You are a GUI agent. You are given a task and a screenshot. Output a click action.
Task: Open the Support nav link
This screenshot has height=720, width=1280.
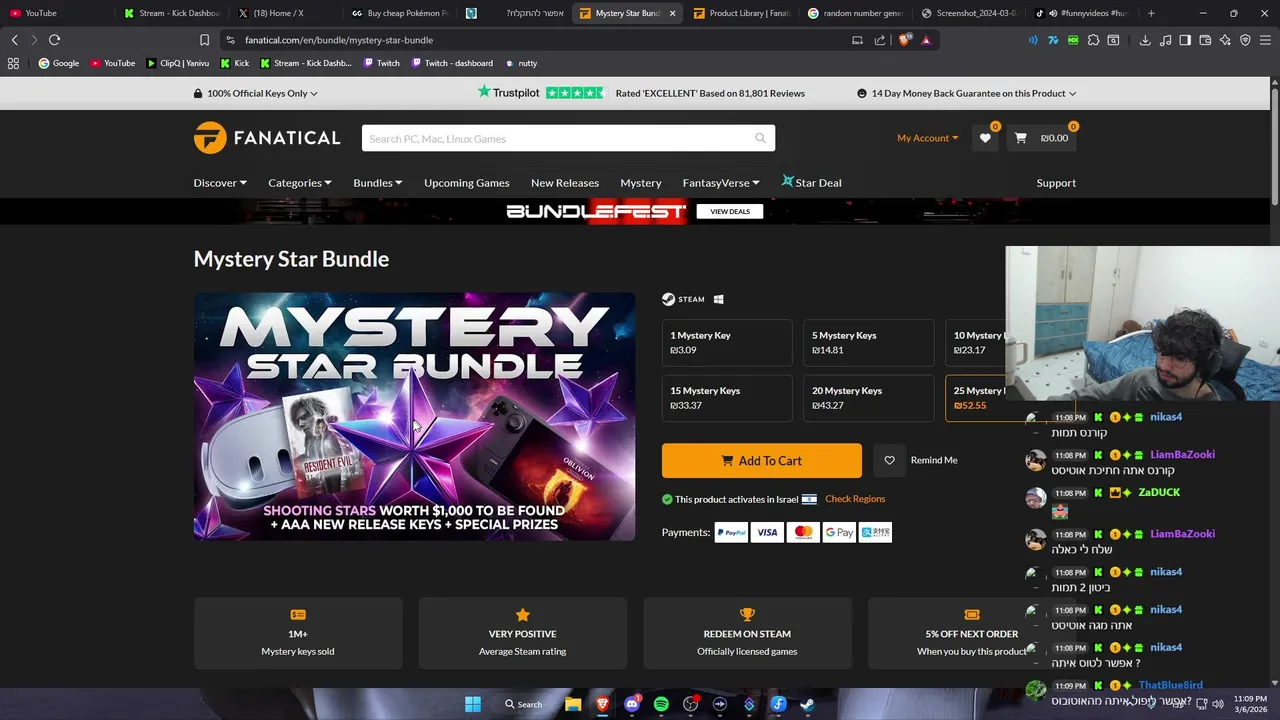(x=1056, y=183)
